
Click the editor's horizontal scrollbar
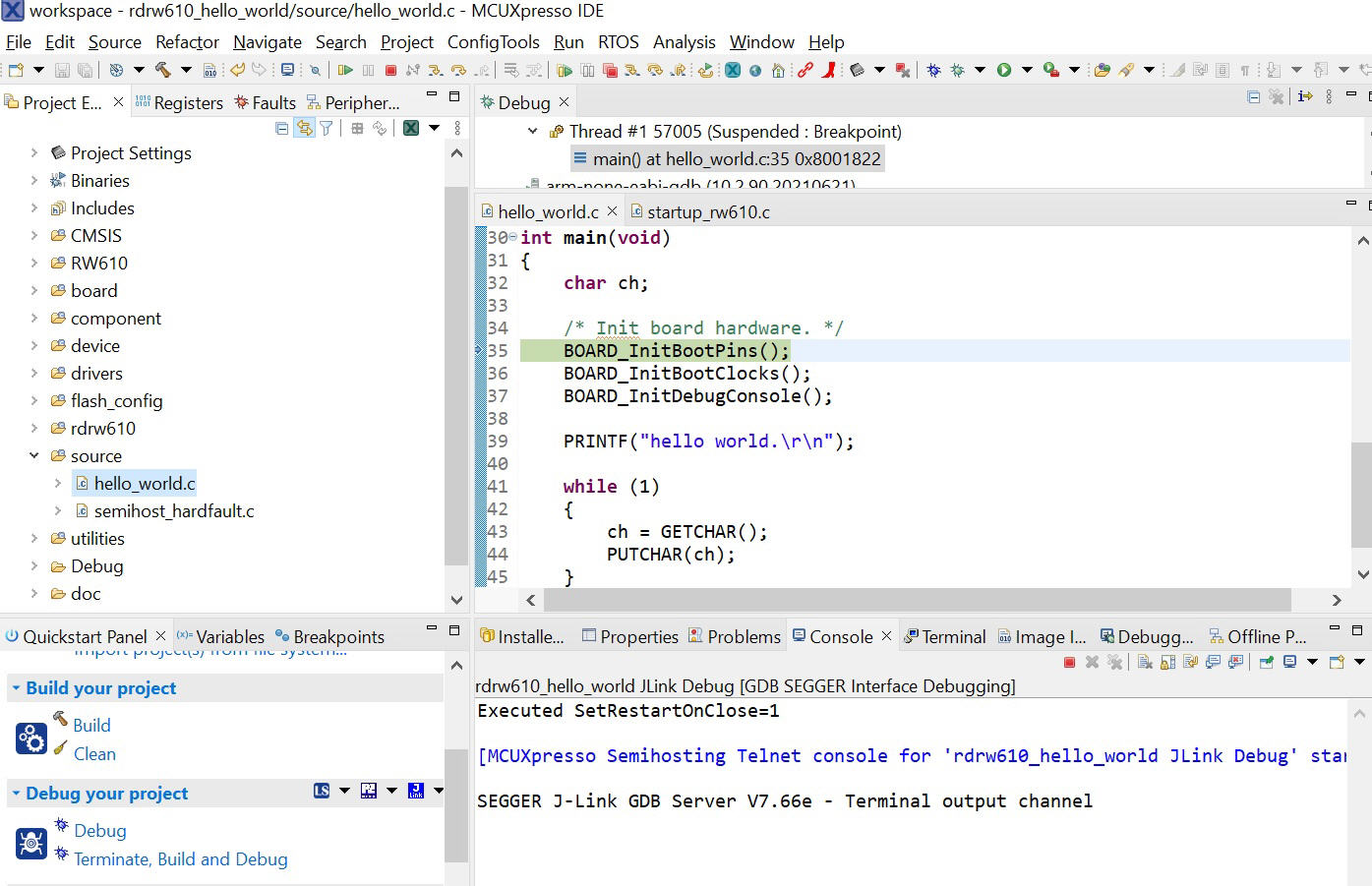915,600
